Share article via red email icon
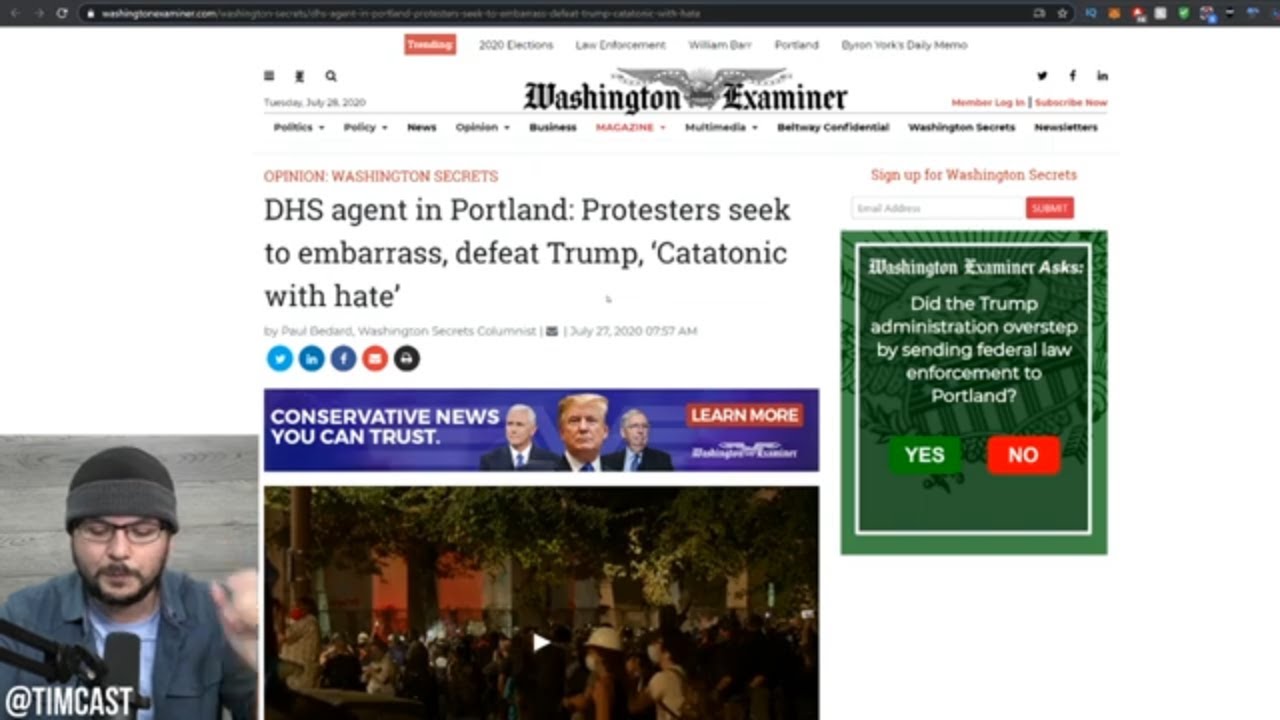 [375, 358]
